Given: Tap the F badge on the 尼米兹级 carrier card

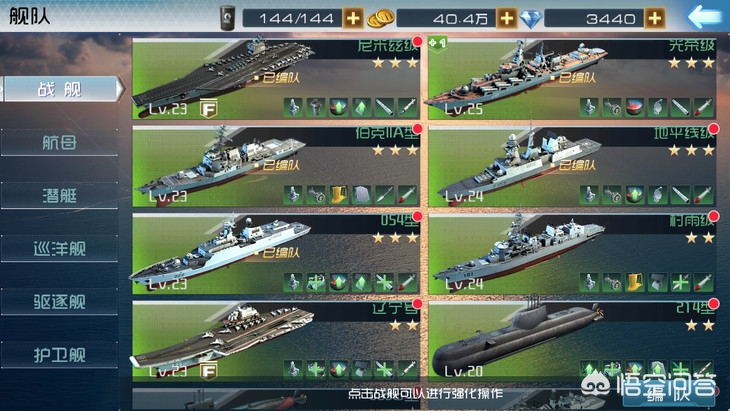Looking at the screenshot, I should tap(208, 108).
